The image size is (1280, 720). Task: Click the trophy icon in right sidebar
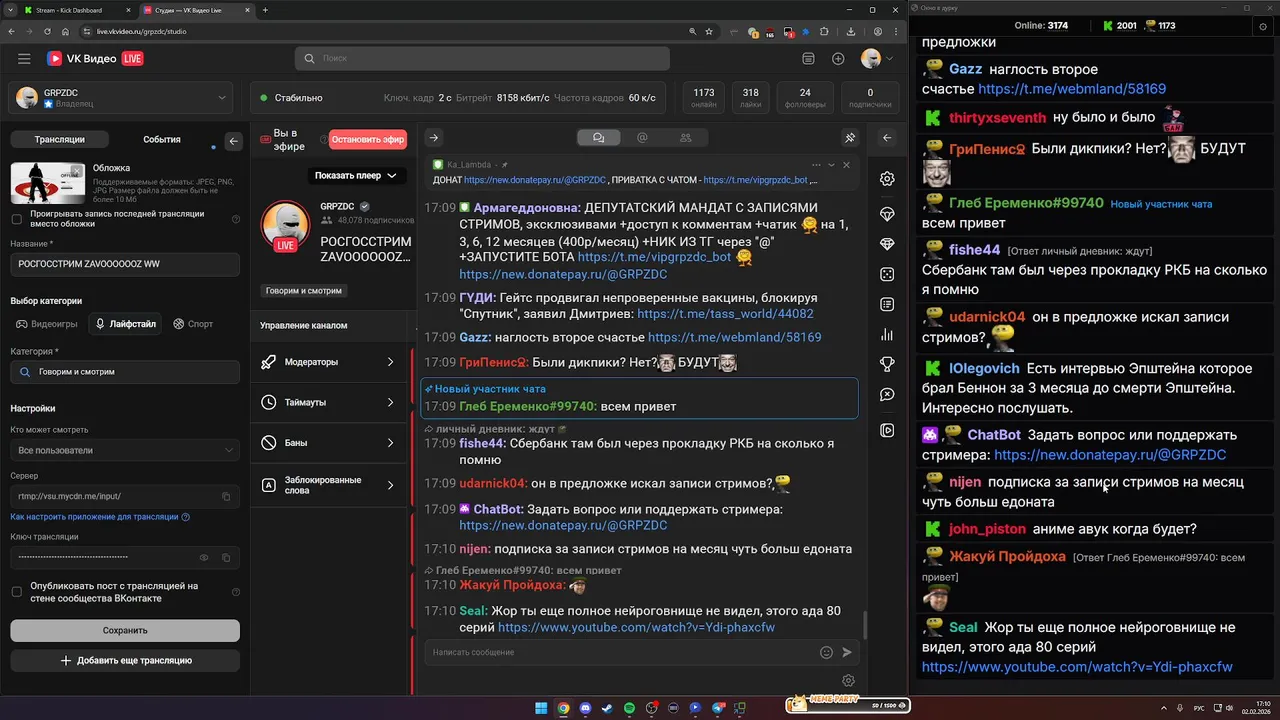[887, 364]
